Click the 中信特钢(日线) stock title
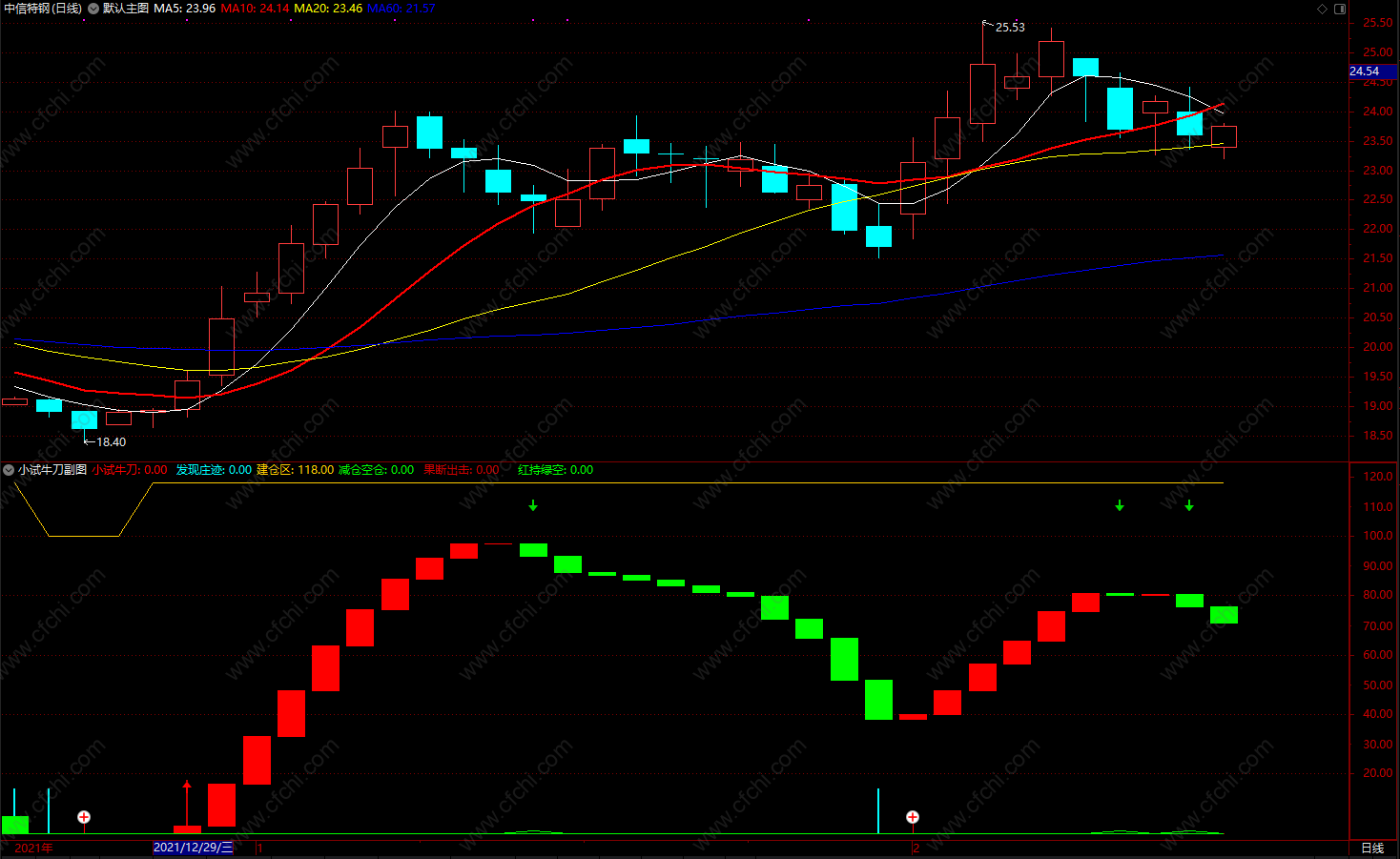The height and width of the screenshot is (859, 1400). [43, 9]
